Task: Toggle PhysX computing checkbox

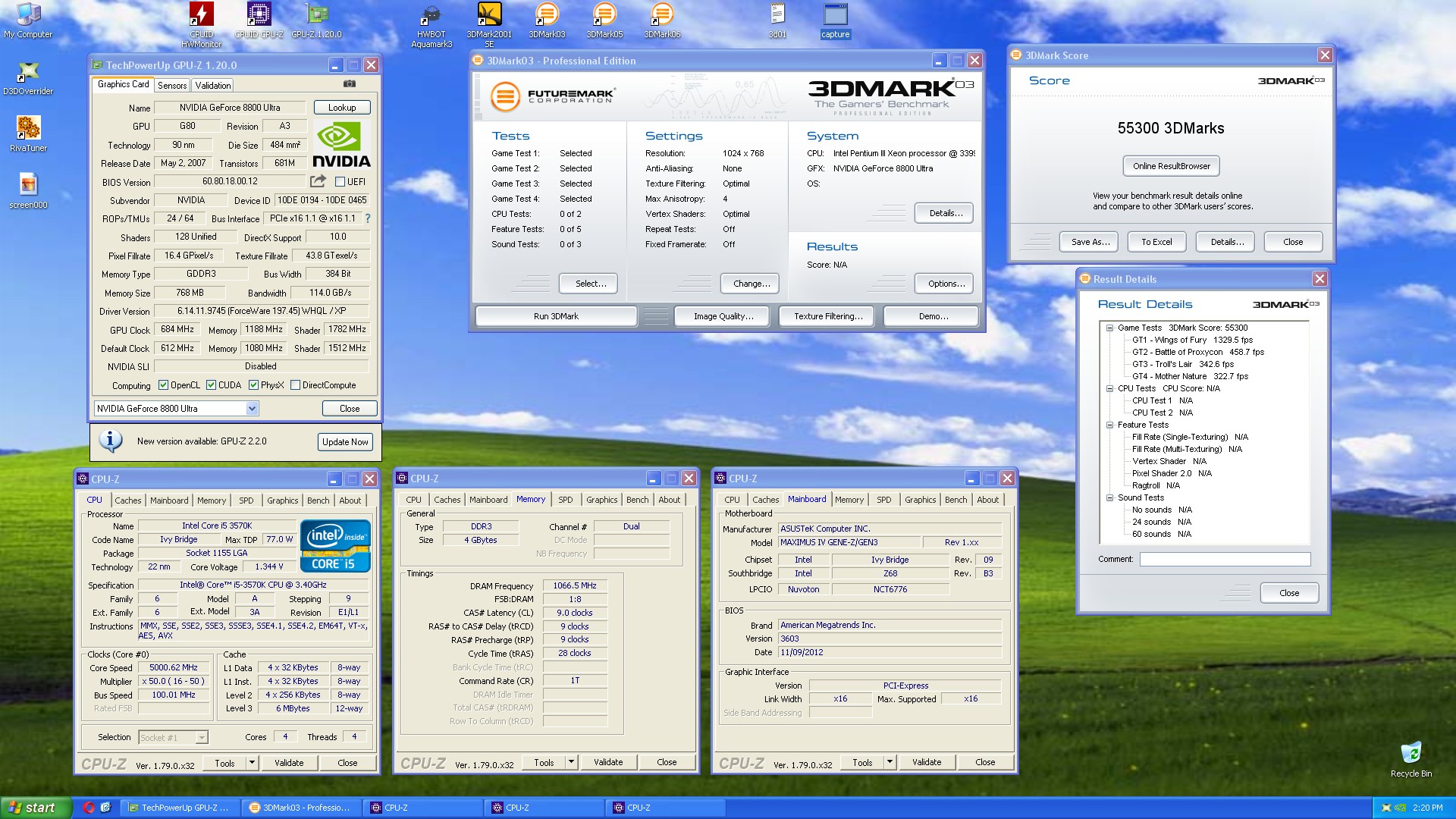Action: (x=253, y=385)
